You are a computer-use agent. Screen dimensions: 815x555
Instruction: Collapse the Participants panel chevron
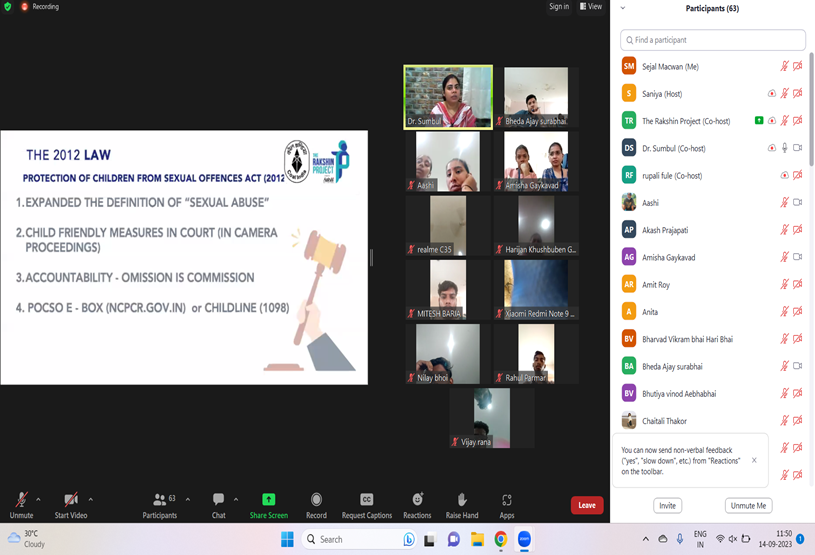point(623,8)
